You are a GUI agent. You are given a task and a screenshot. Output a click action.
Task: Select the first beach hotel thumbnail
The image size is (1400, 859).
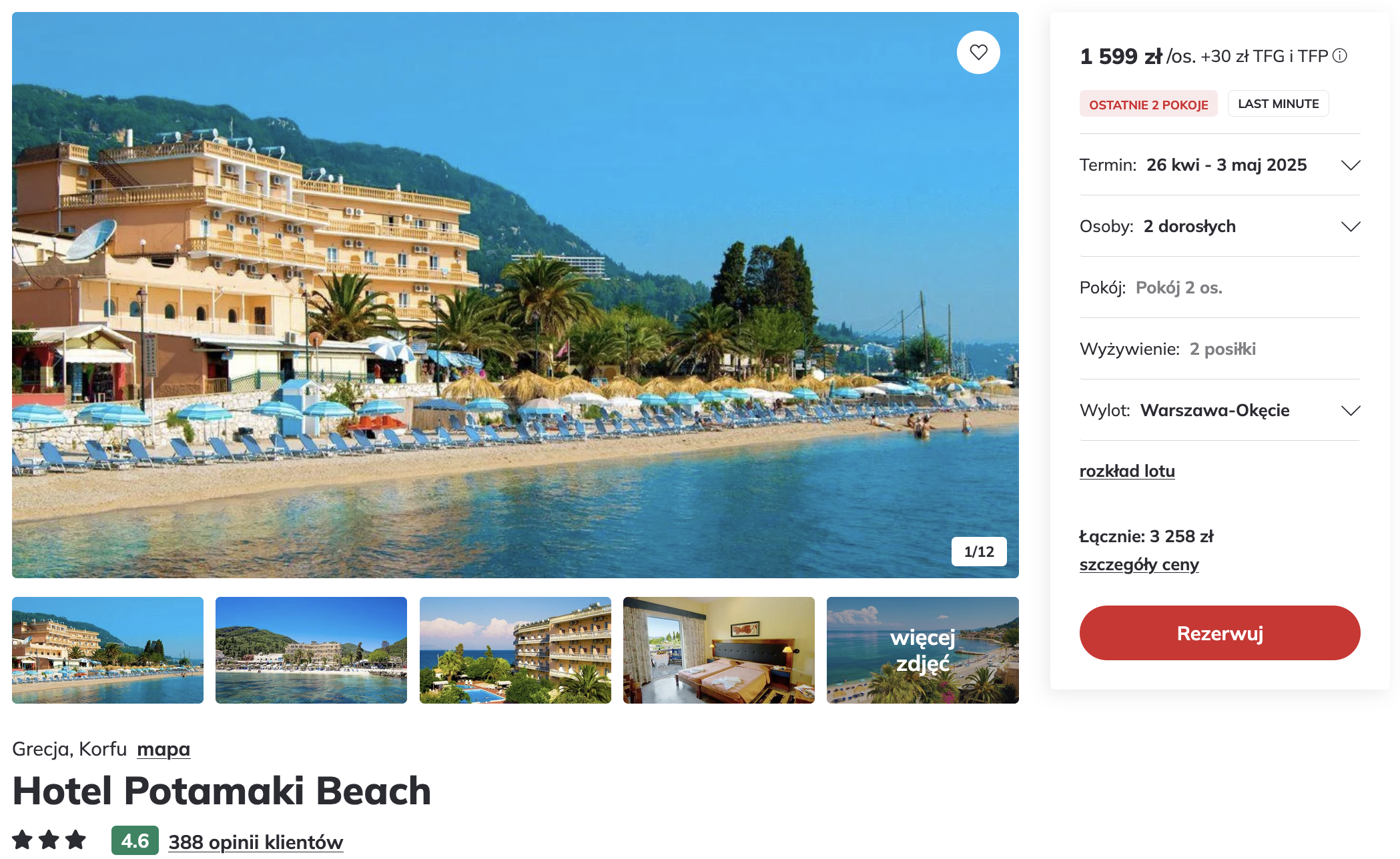(x=107, y=650)
